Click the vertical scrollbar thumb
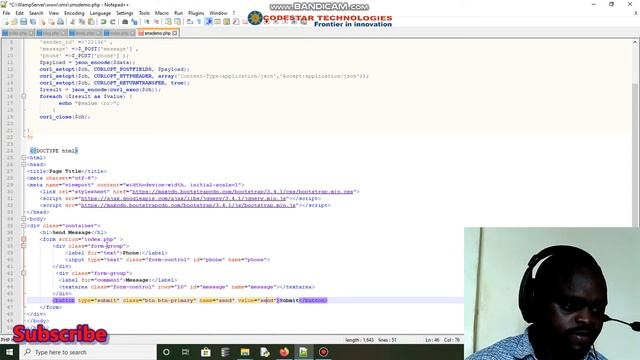The height and width of the screenshot is (360, 640). point(636,155)
